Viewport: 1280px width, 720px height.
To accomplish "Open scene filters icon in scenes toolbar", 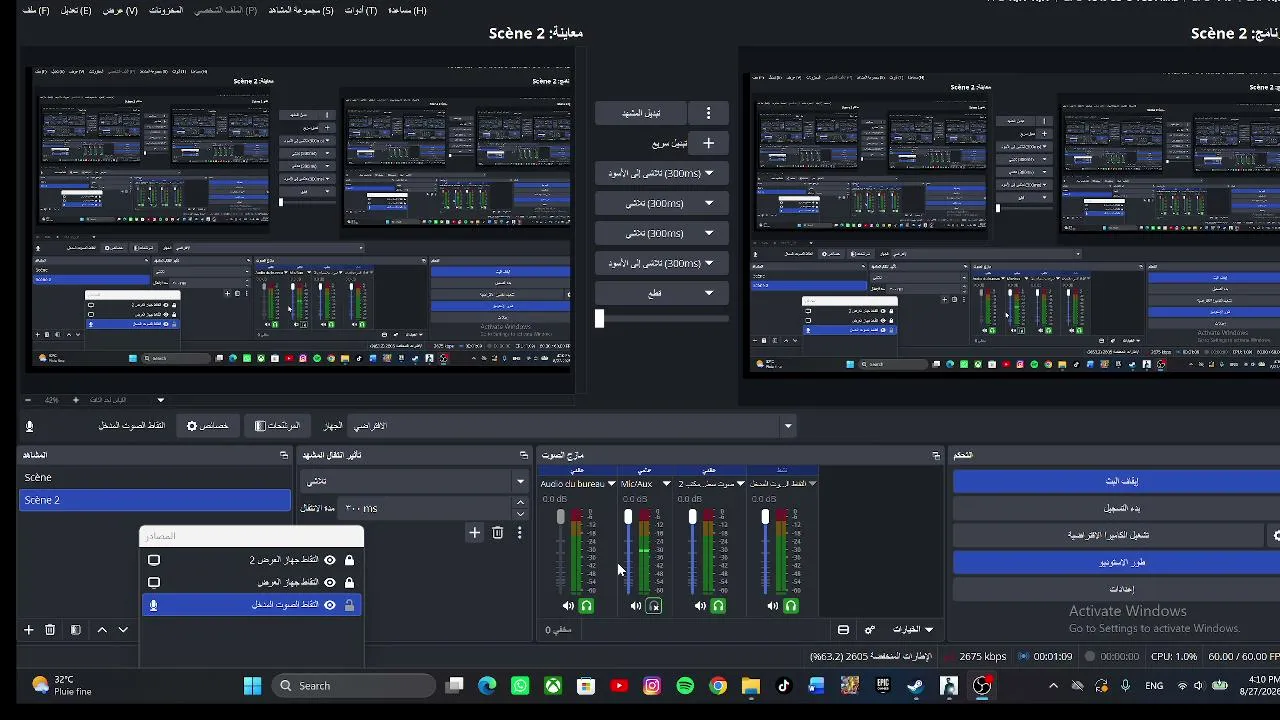I will 75,630.
